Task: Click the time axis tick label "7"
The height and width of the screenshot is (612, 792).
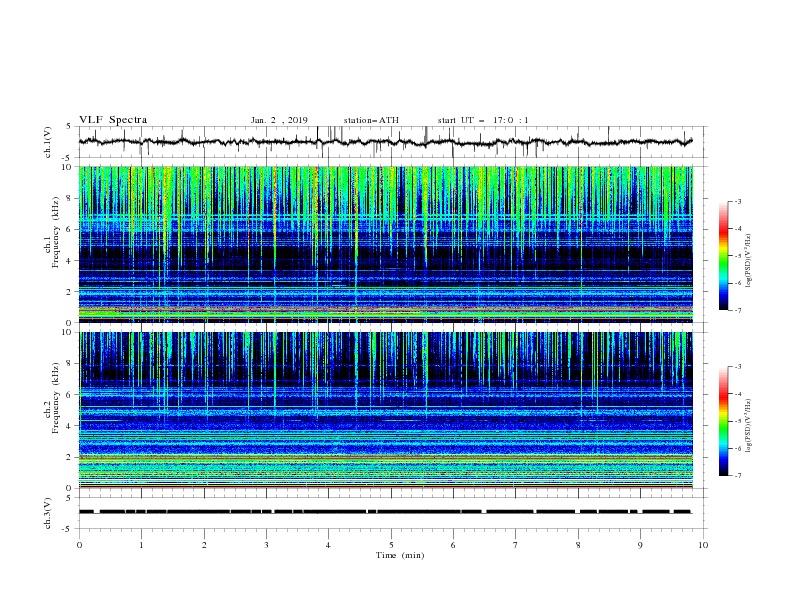Action: tap(516, 545)
